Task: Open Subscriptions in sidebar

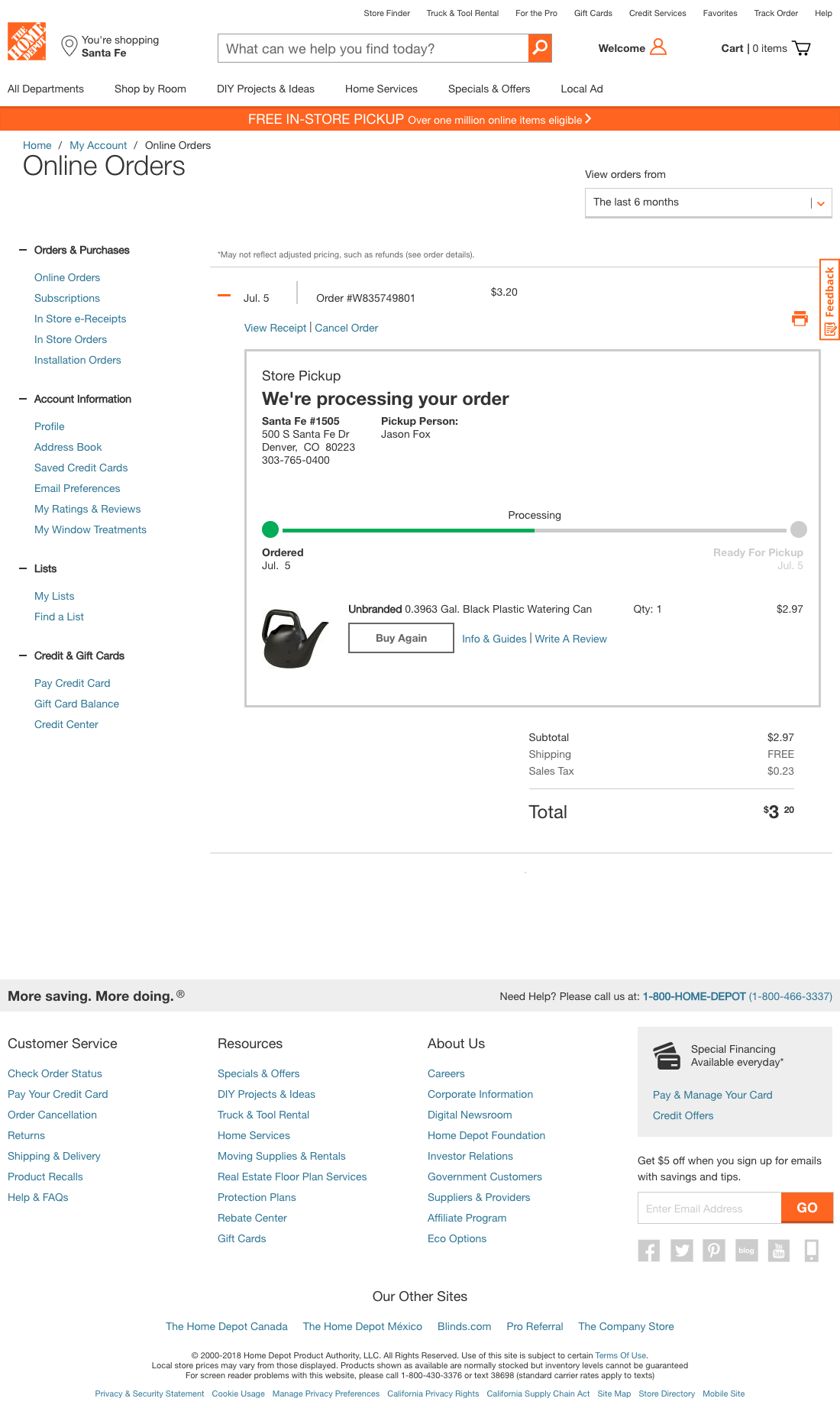Action: click(x=67, y=298)
